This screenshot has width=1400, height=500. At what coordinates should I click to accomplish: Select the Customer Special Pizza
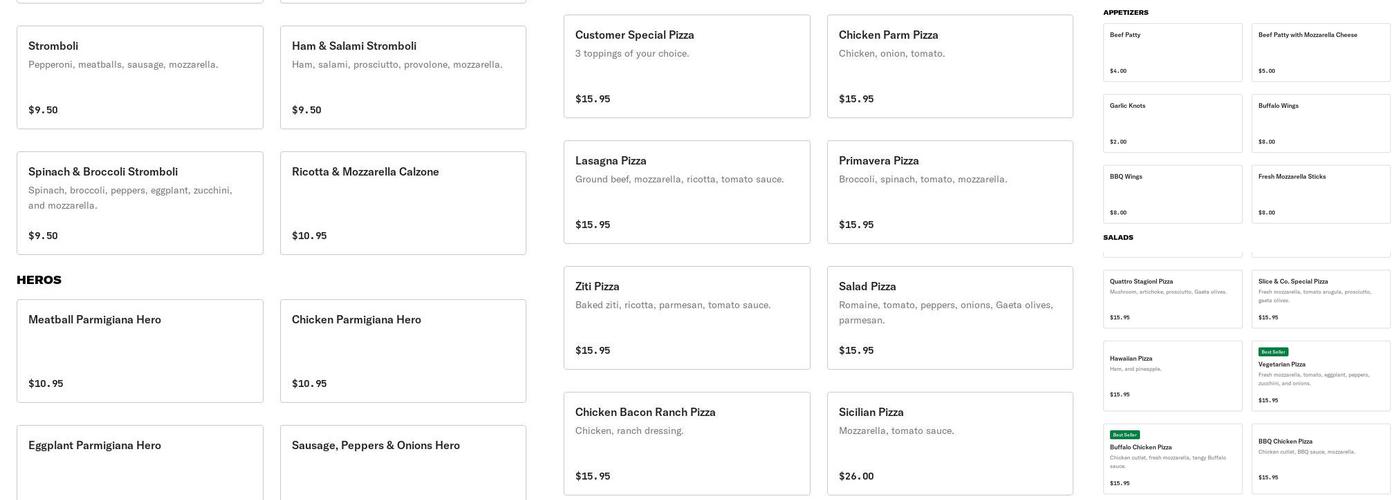[687, 66]
